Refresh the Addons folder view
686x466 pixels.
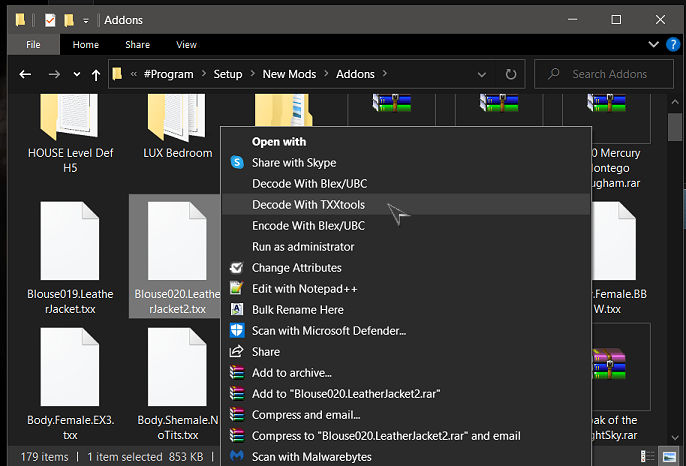pyautogui.click(x=511, y=74)
